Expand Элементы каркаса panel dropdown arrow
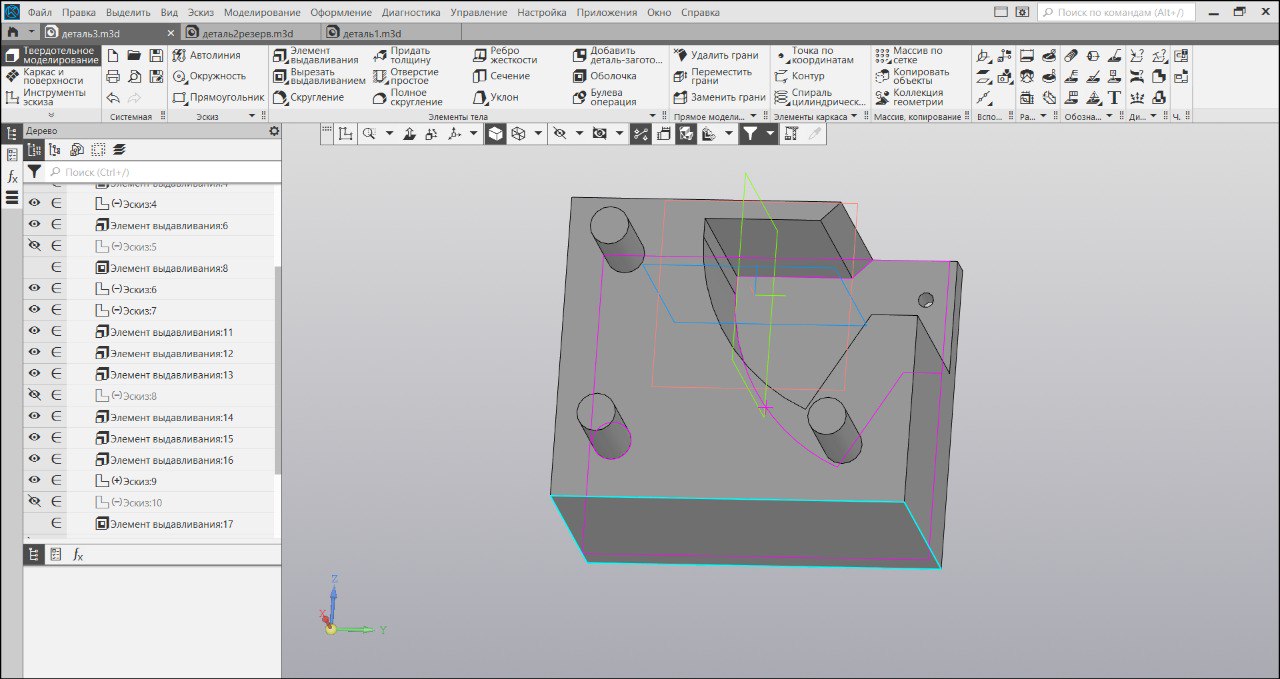Viewport: 1280px width, 679px height. (854, 116)
